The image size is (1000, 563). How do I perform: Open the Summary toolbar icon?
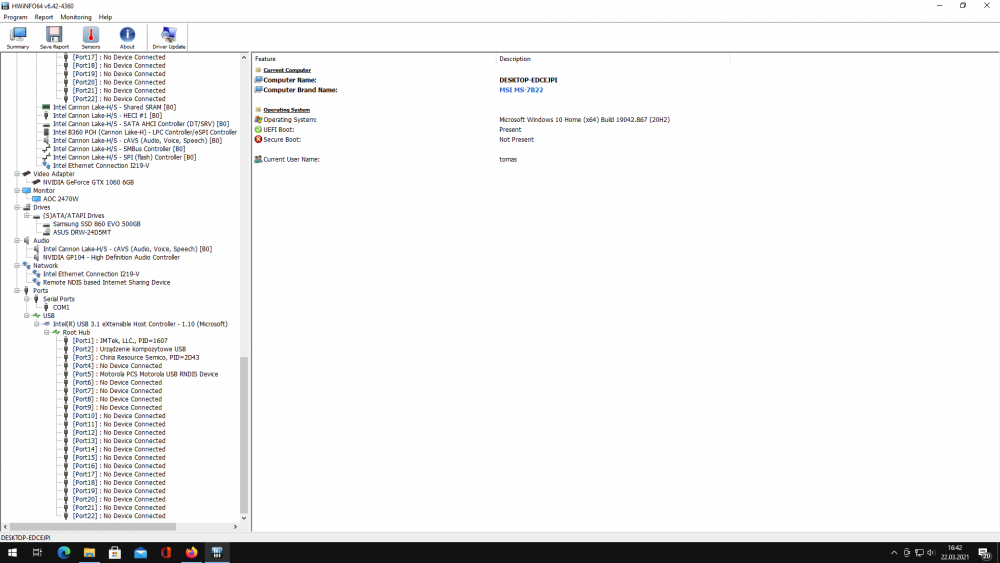click(18, 37)
